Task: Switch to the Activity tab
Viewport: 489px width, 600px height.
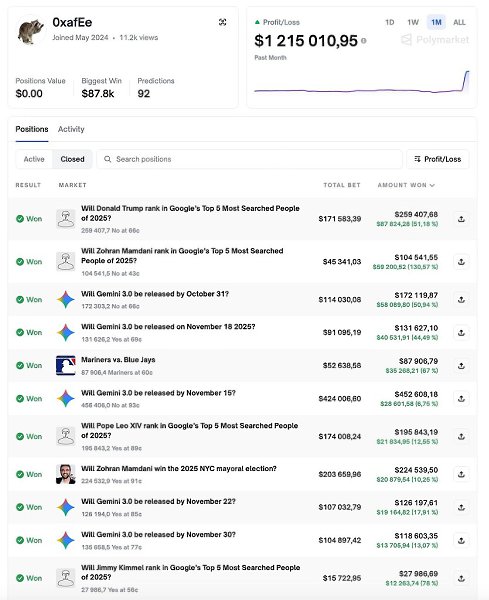Action: tap(71, 129)
